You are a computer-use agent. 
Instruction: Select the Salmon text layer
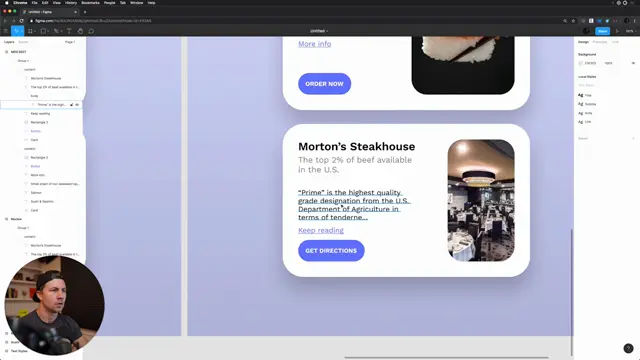pyautogui.click(x=36, y=193)
